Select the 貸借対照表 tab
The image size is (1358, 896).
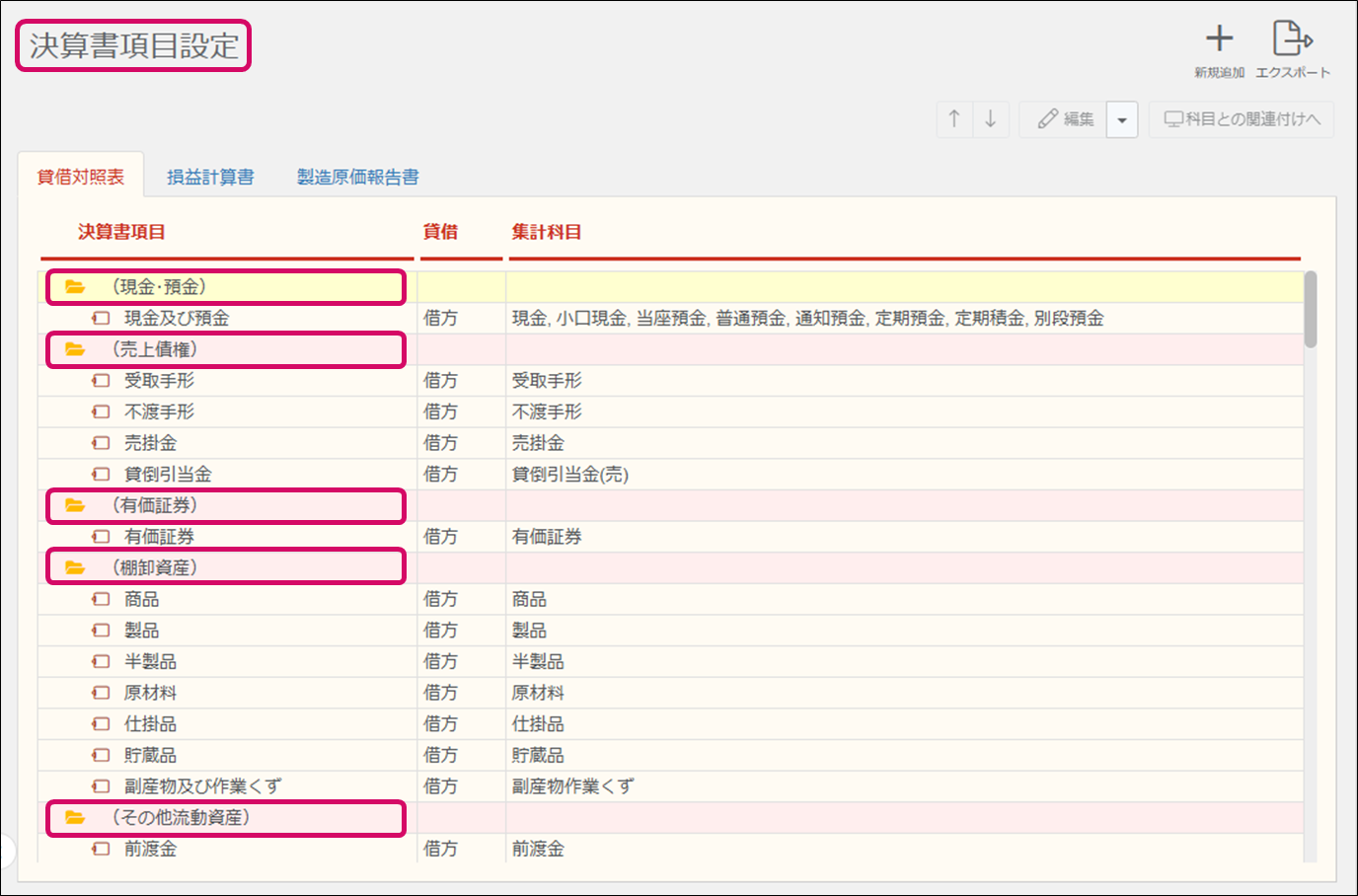coord(81,177)
